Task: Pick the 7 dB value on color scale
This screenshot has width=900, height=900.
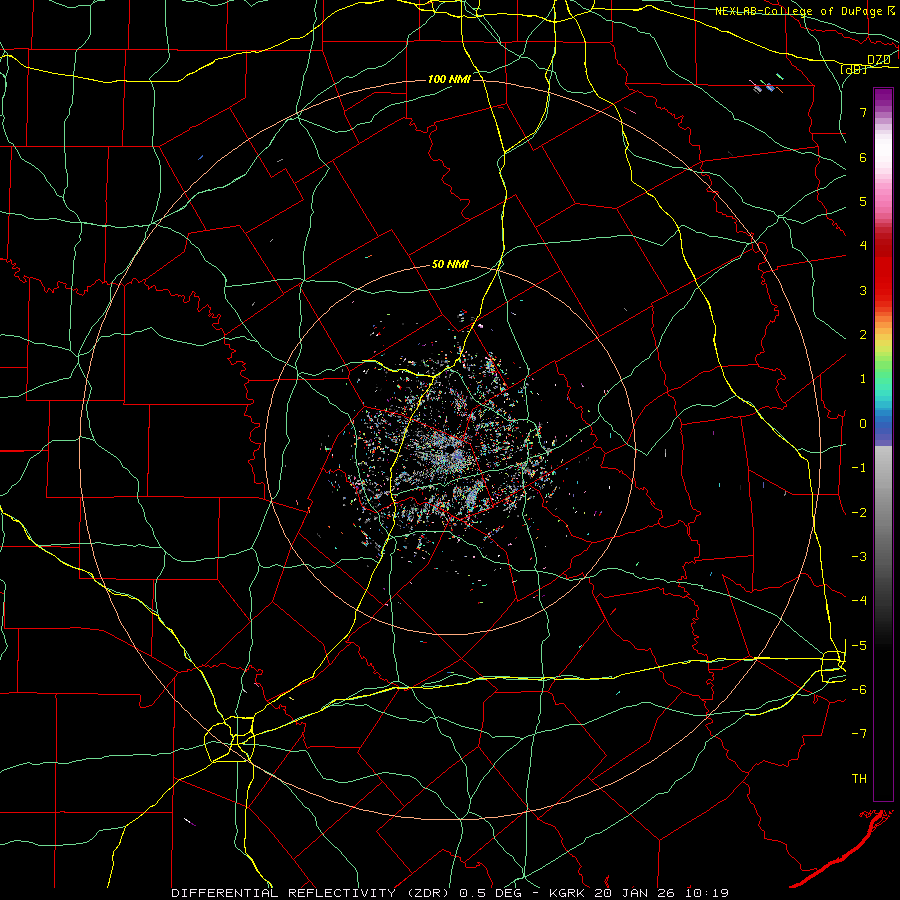Action: point(863,112)
